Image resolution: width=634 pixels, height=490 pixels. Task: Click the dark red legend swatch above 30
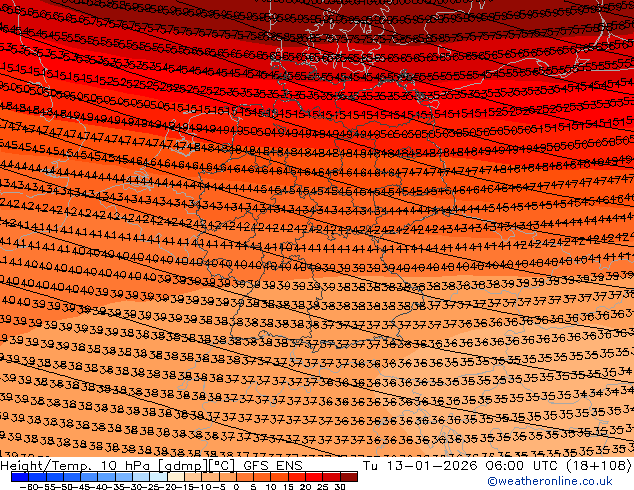(349, 477)
